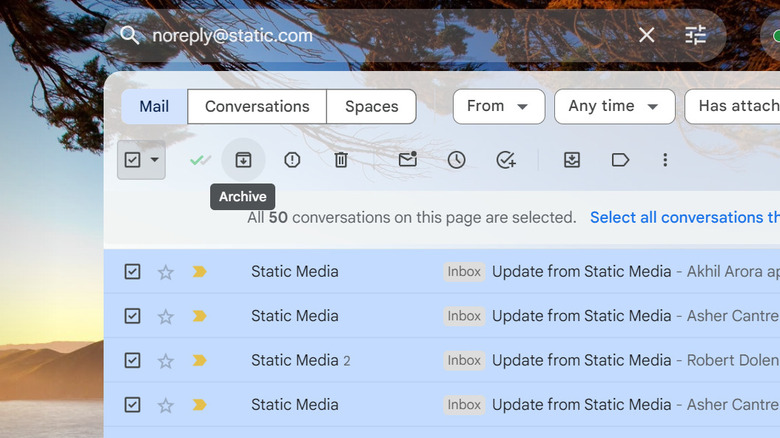Viewport: 780px width, 438px height.
Task: Click the Add to Tasks icon
Action: point(506,160)
